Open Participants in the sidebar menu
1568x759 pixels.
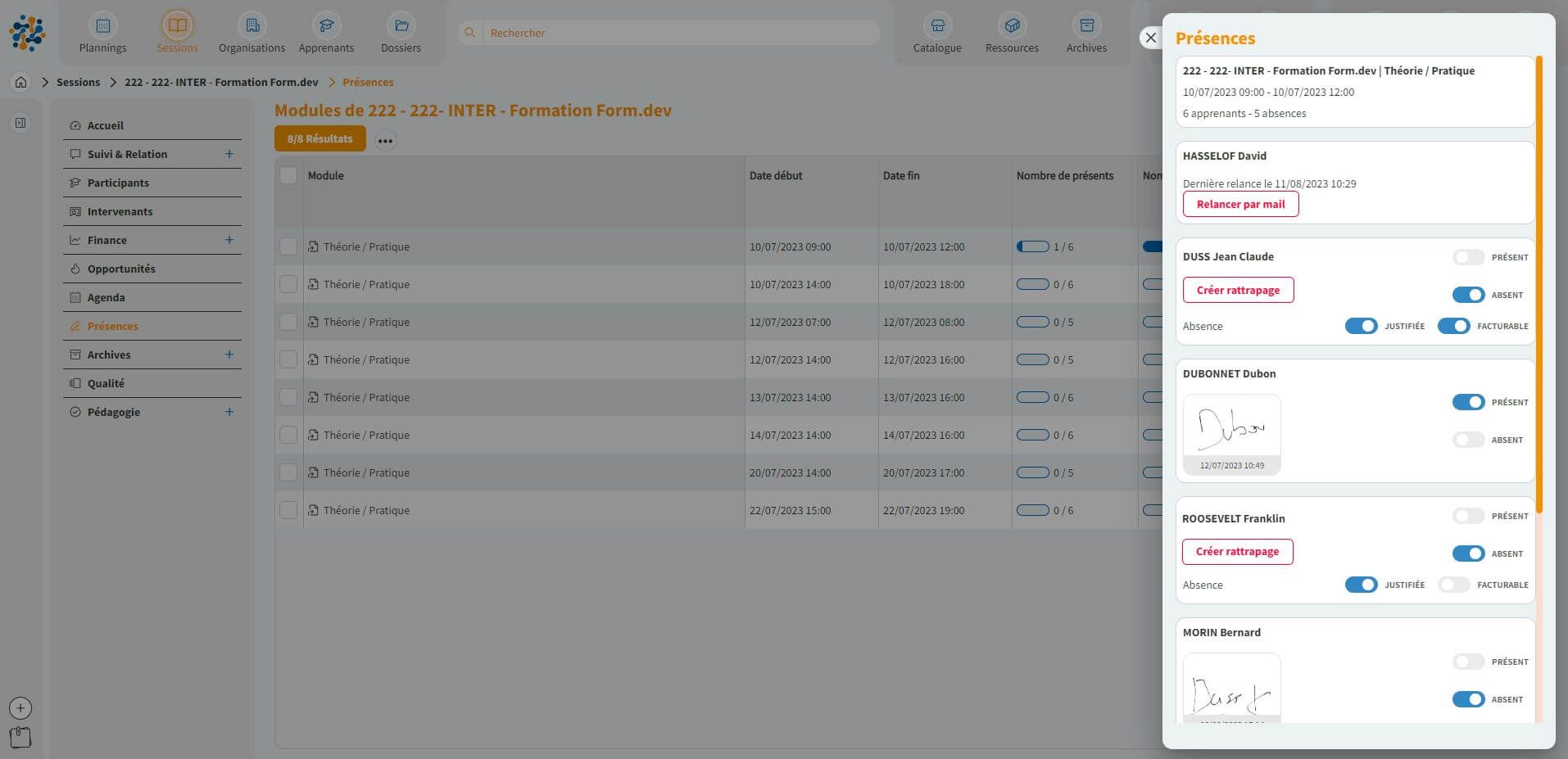118,183
